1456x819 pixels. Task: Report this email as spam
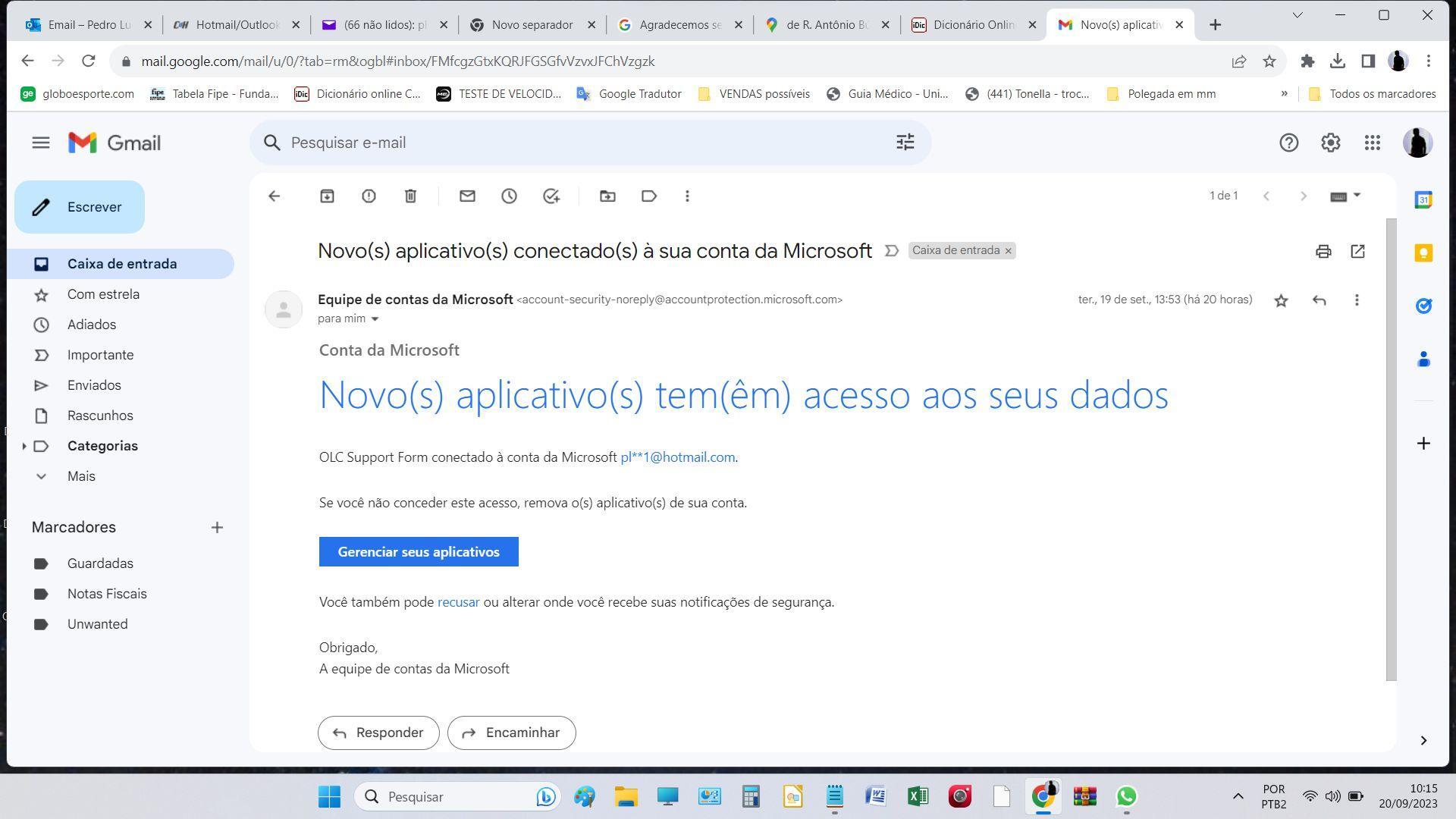(369, 196)
